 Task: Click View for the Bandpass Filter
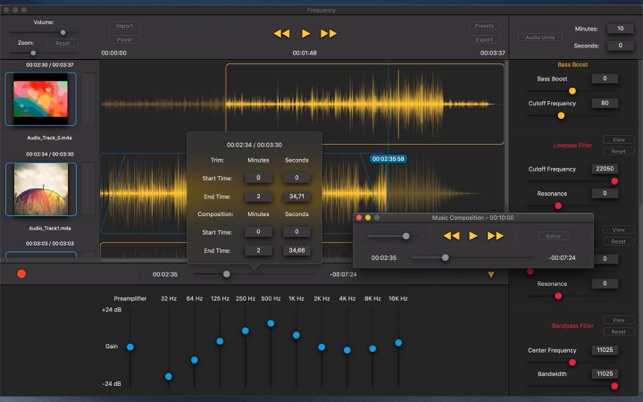(x=618, y=320)
